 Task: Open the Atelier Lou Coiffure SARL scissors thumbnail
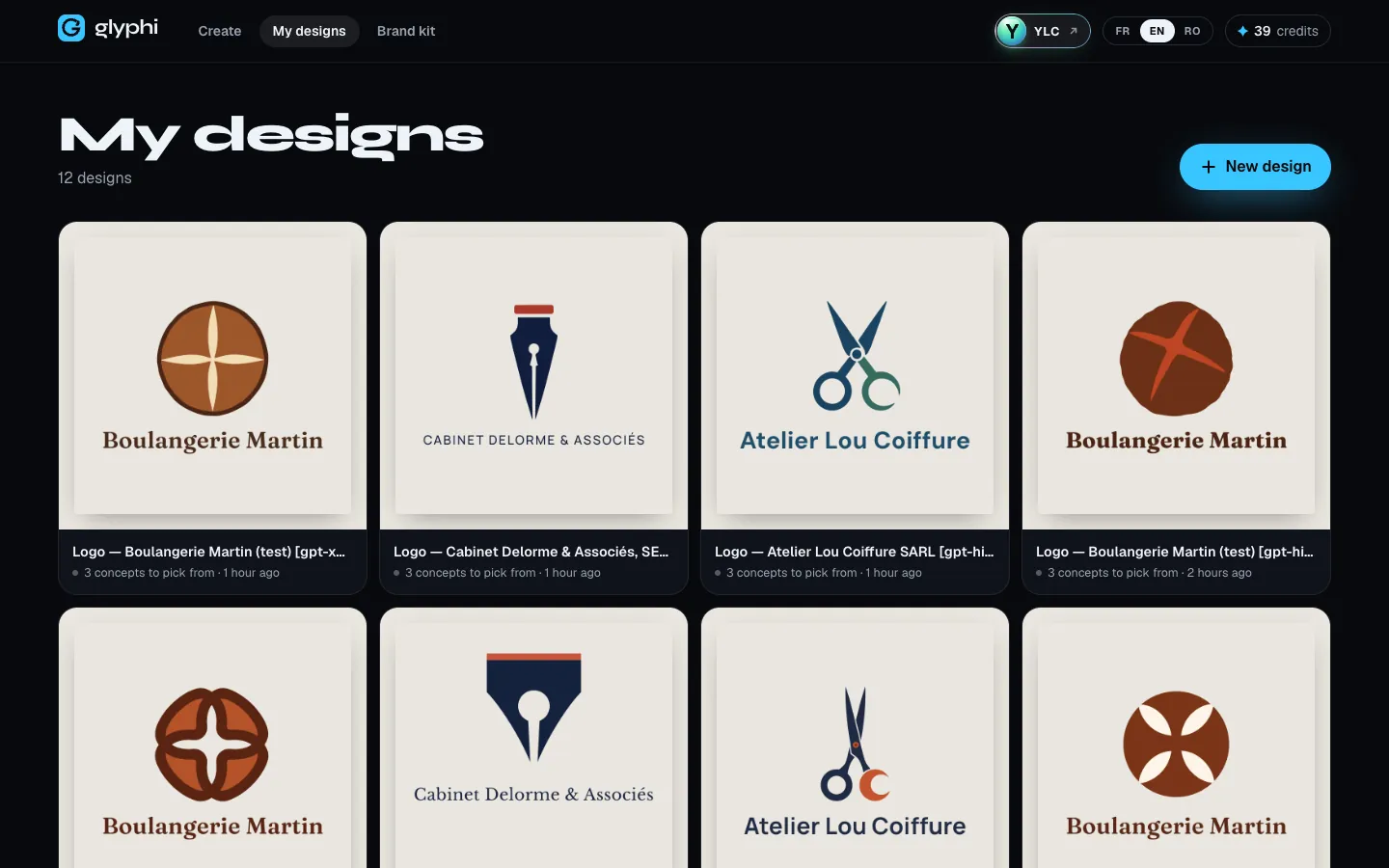point(855,376)
